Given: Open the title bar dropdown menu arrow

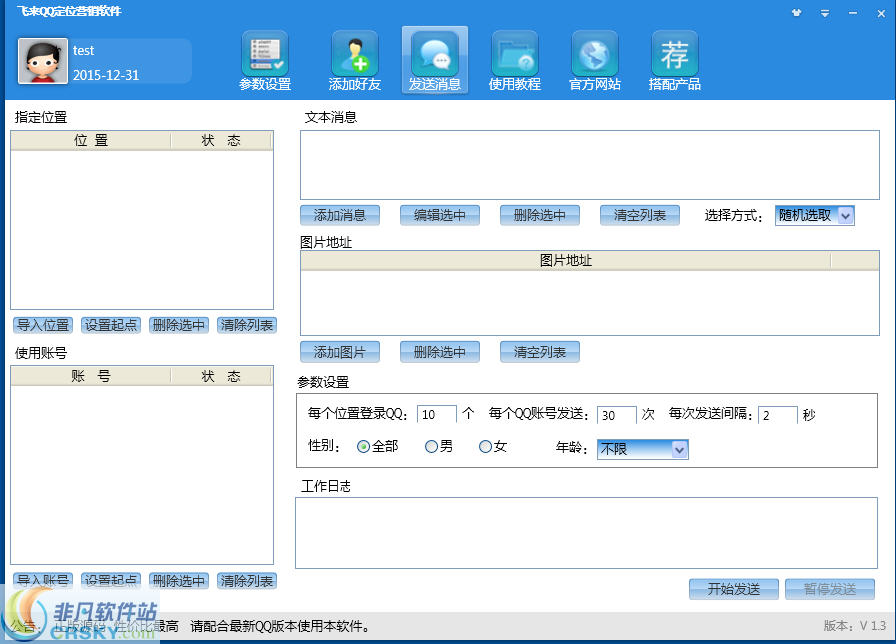Looking at the screenshot, I should (825, 13).
